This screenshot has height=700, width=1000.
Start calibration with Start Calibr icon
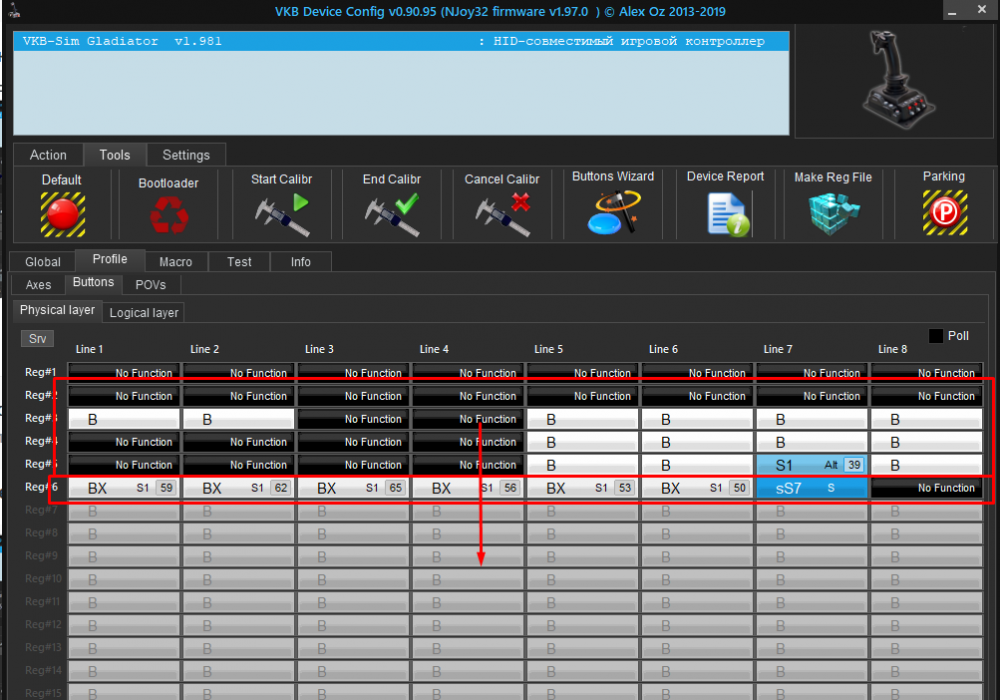tap(282, 215)
